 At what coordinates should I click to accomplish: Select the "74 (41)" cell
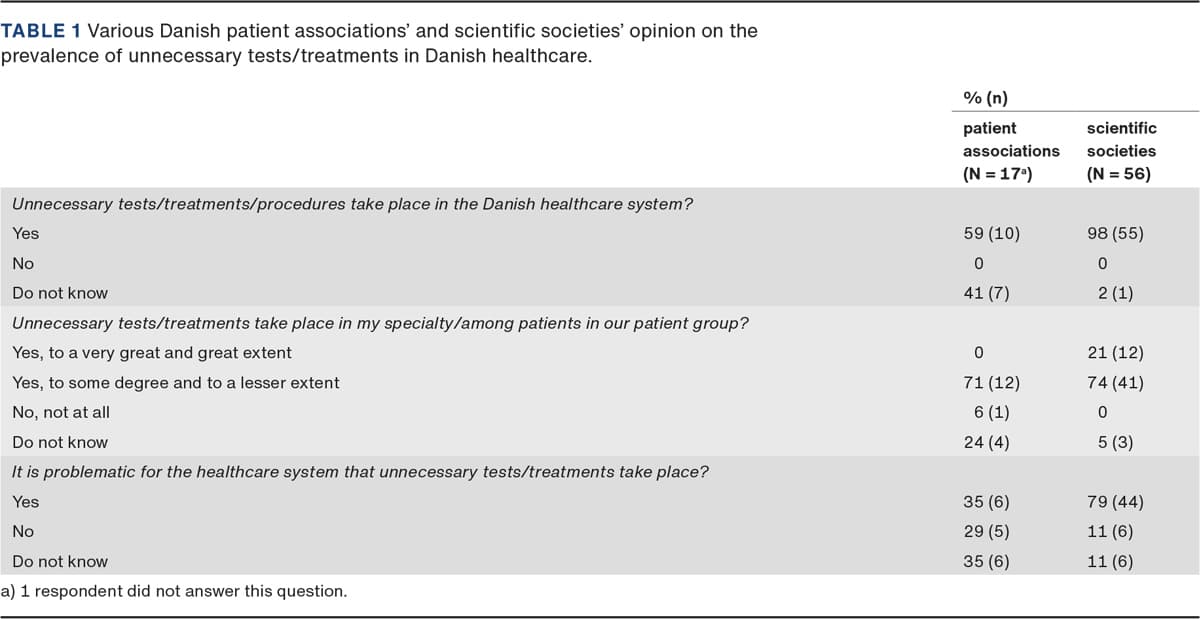pyautogui.click(x=1114, y=383)
